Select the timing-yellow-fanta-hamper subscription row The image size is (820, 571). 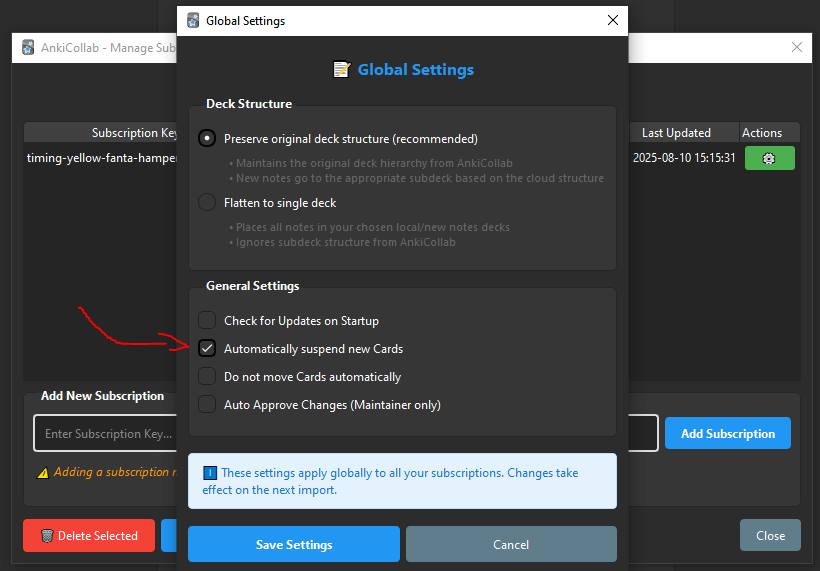pyautogui.click(x=102, y=158)
